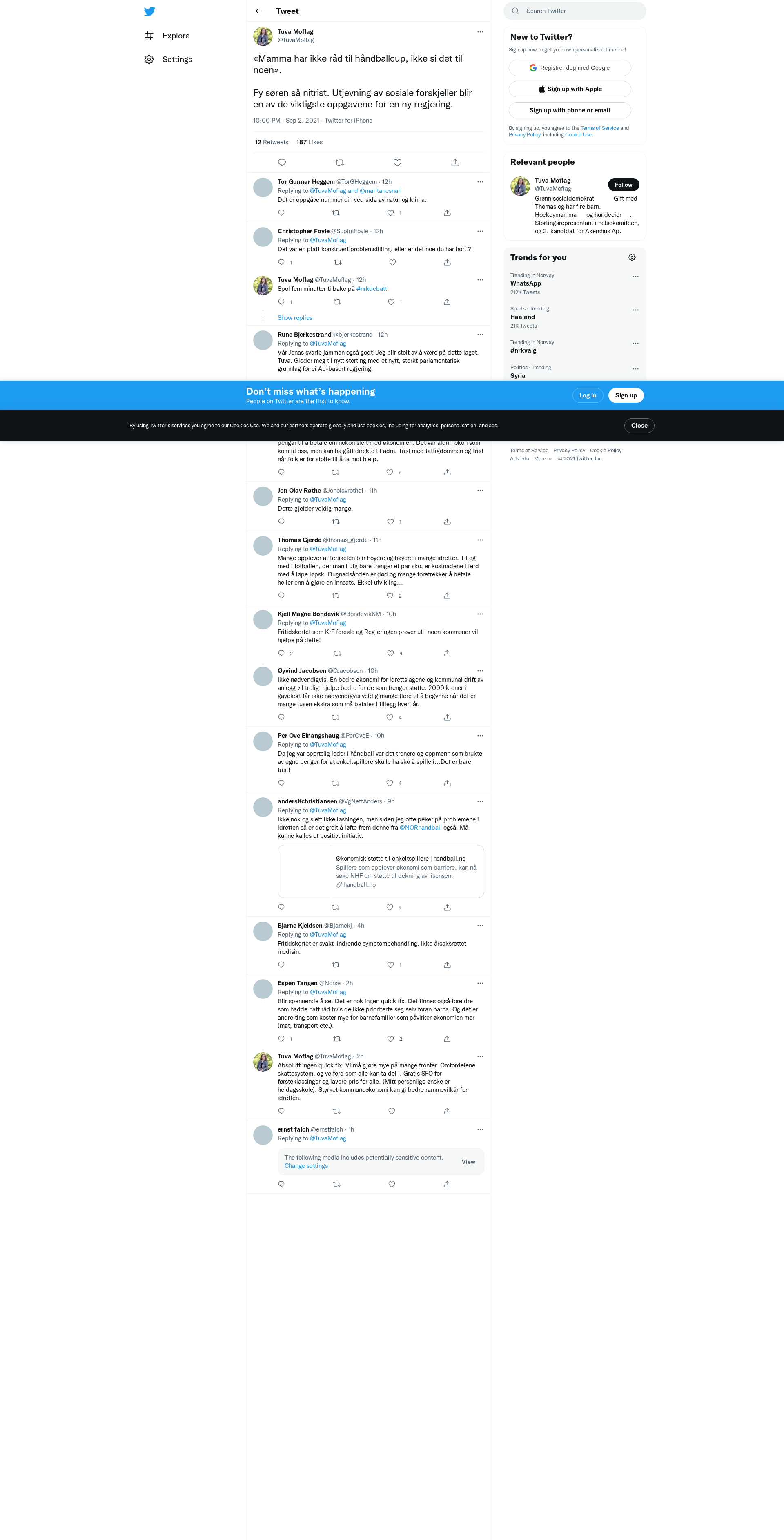The image size is (784, 1540).
Task: Share Jon Olav Røthe's reply
Action: pos(447,522)
